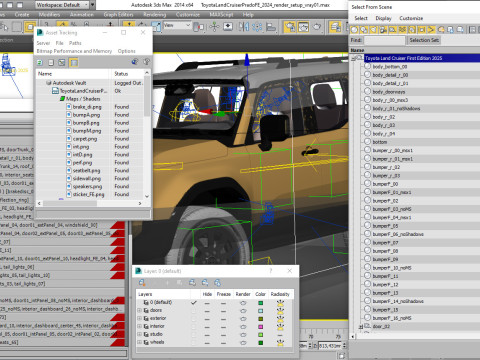Click Name column header in Select From Scene

pos(414,50)
